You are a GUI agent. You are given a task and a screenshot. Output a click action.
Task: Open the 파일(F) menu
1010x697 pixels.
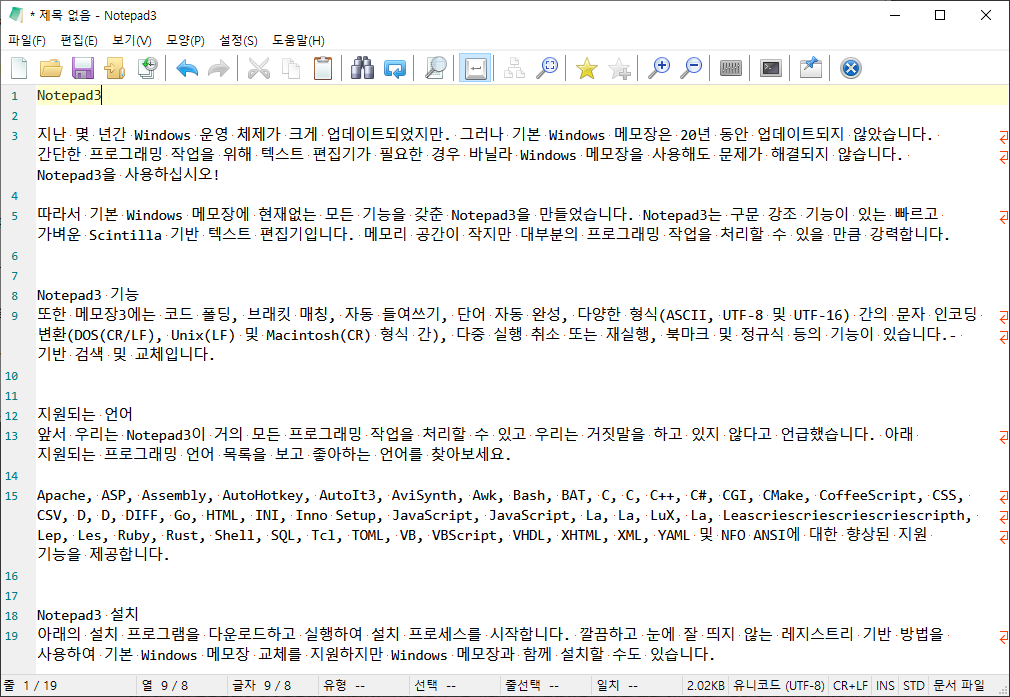(27, 41)
